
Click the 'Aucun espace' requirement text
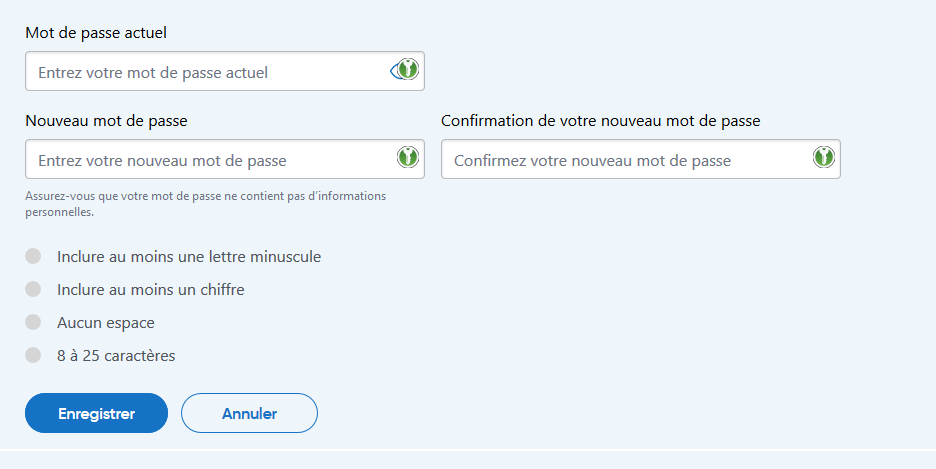[x=106, y=323]
